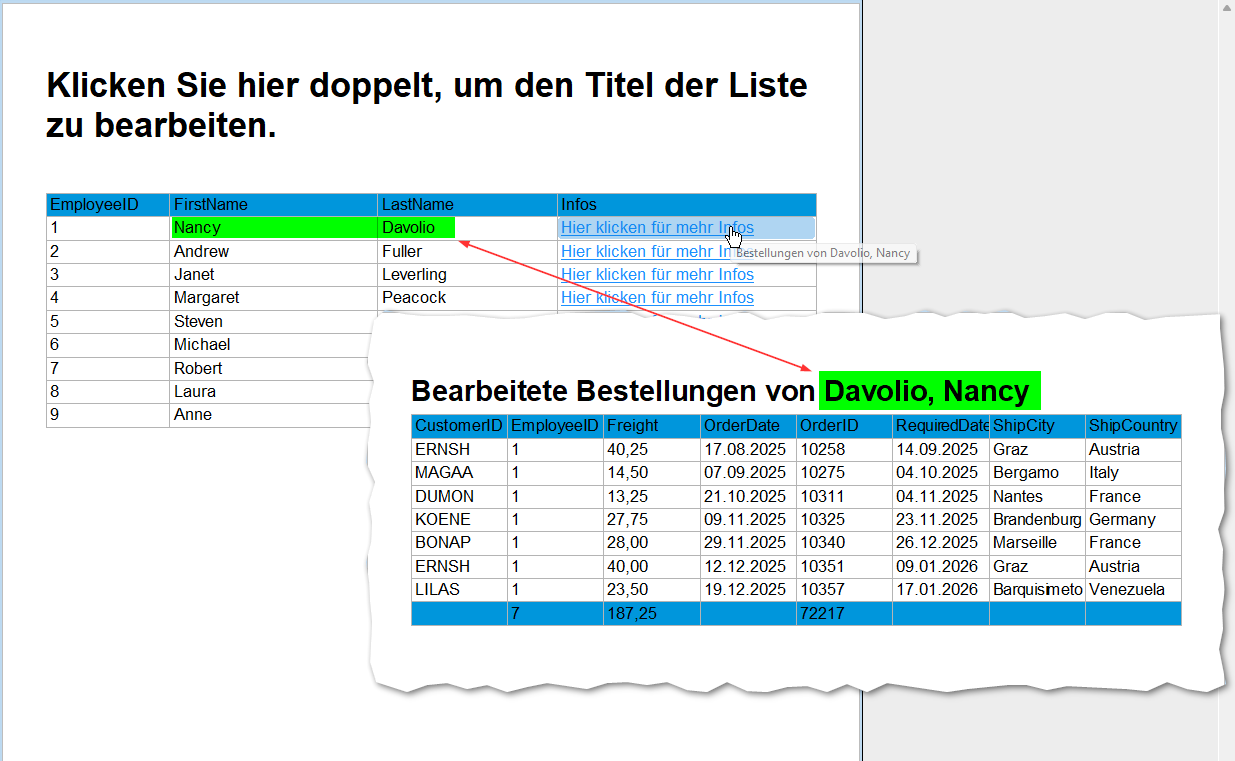Select the OrderID 10258 cell

coord(822,450)
